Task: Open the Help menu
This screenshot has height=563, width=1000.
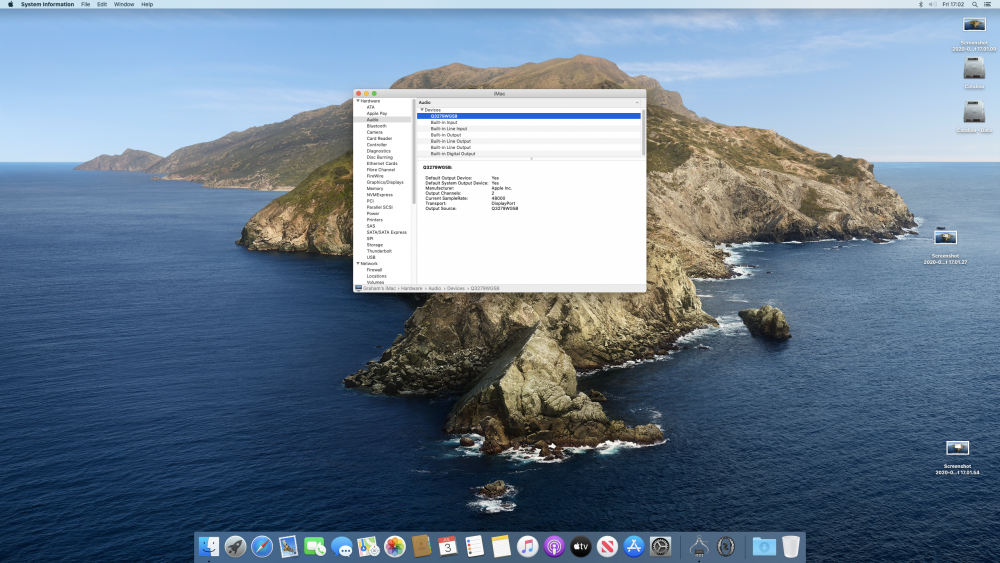Action: [x=147, y=4]
